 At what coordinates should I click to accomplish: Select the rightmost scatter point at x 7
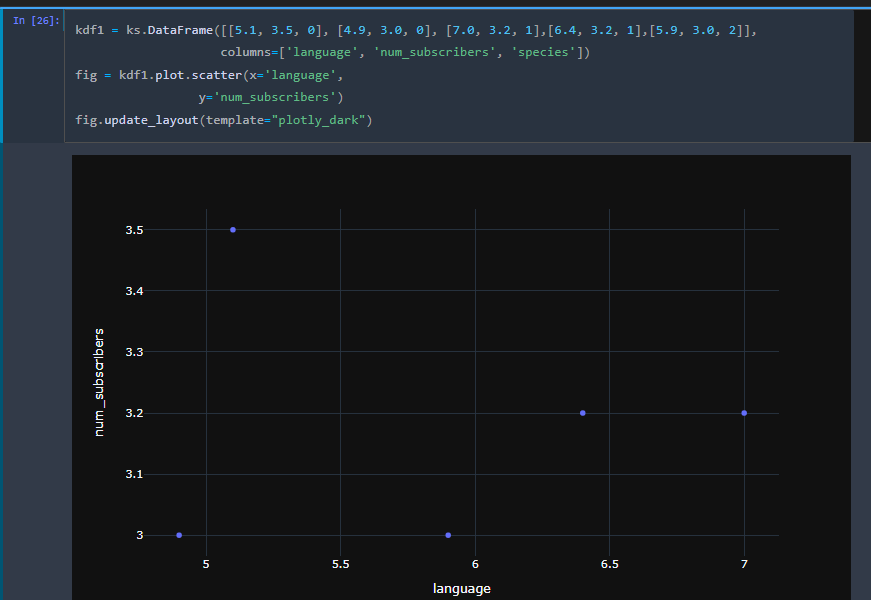click(x=744, y=411)
